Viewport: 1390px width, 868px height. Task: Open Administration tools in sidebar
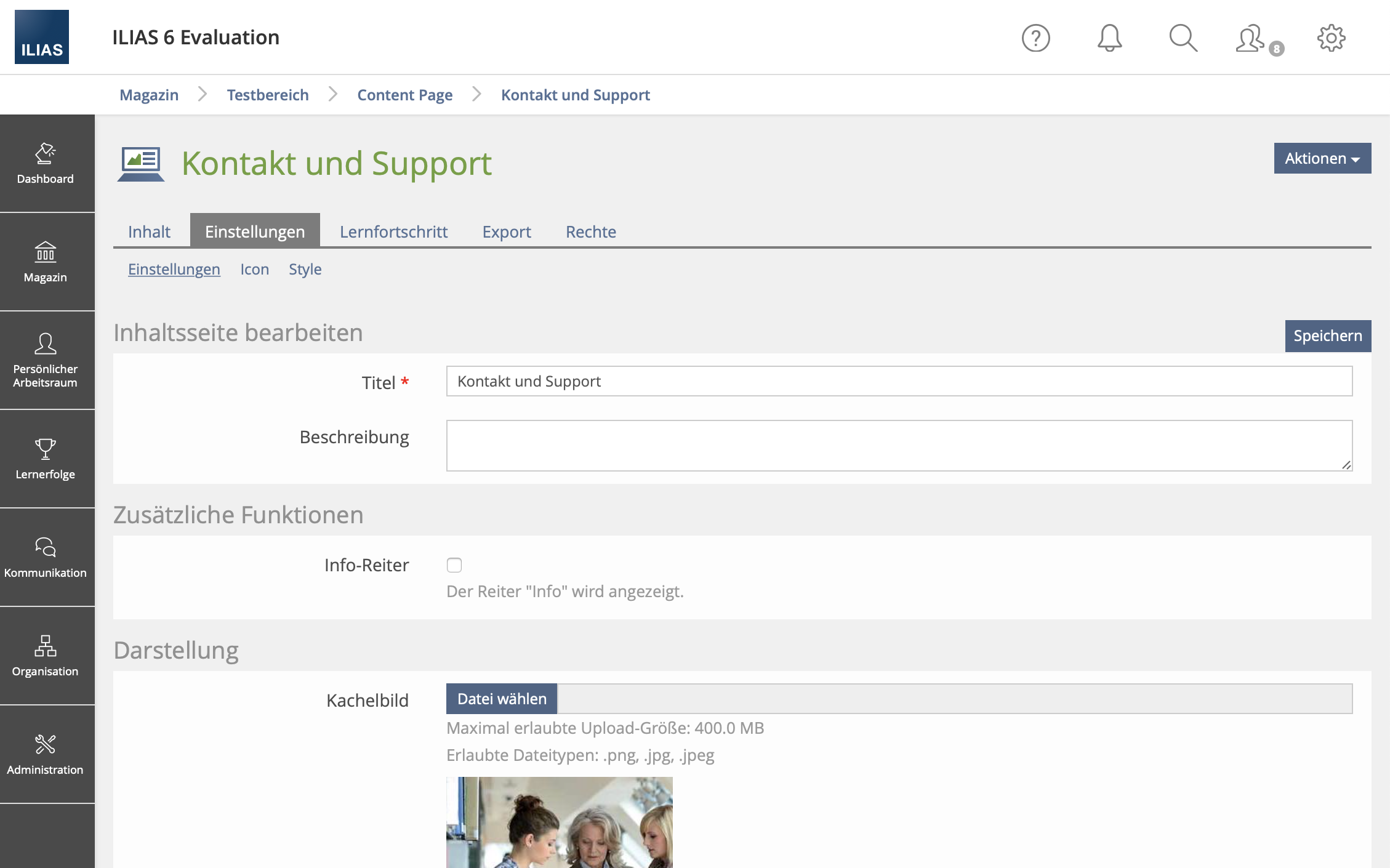[x=46, y=755]
